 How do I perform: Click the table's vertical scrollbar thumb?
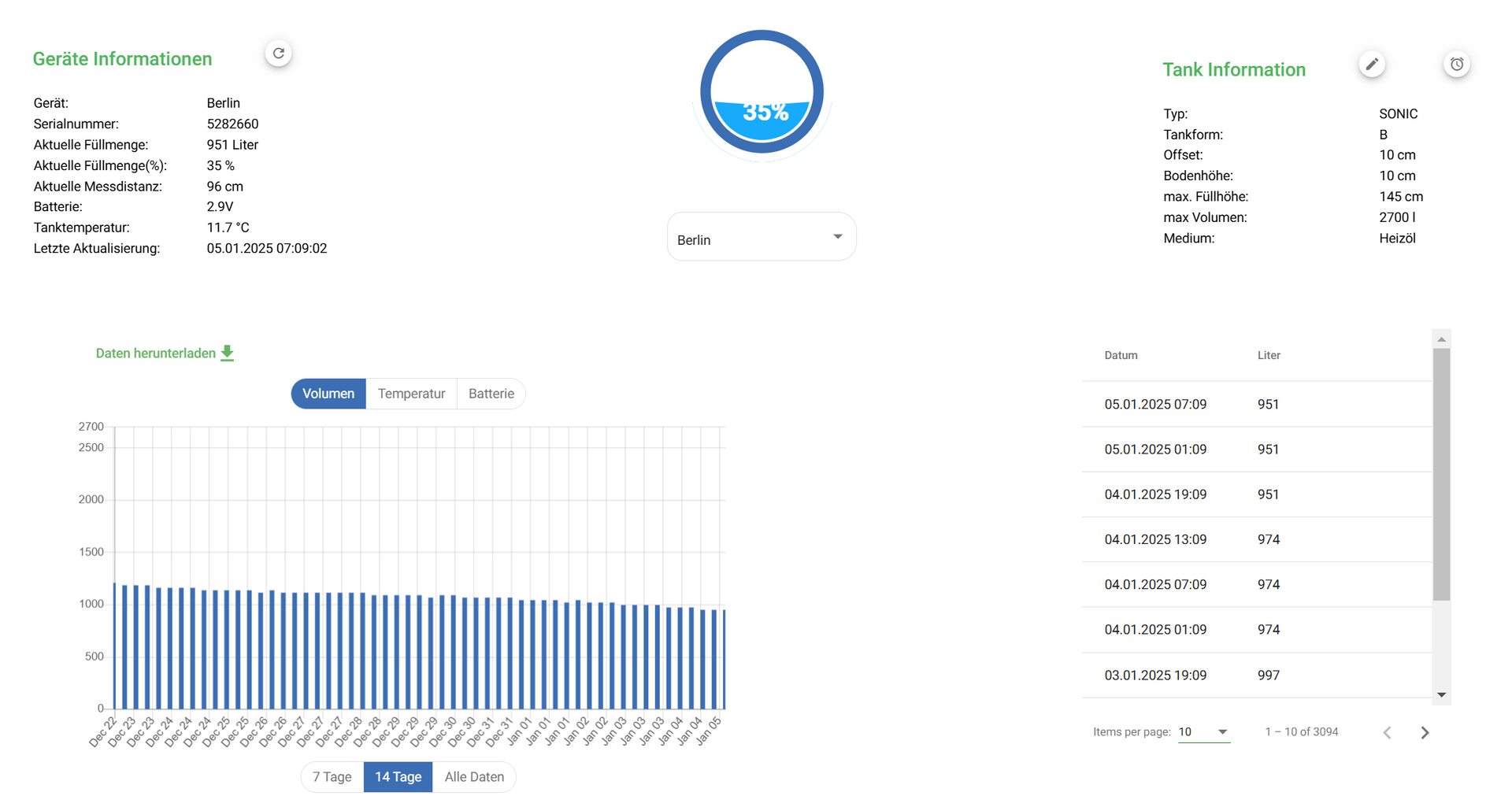[1441, 472]
